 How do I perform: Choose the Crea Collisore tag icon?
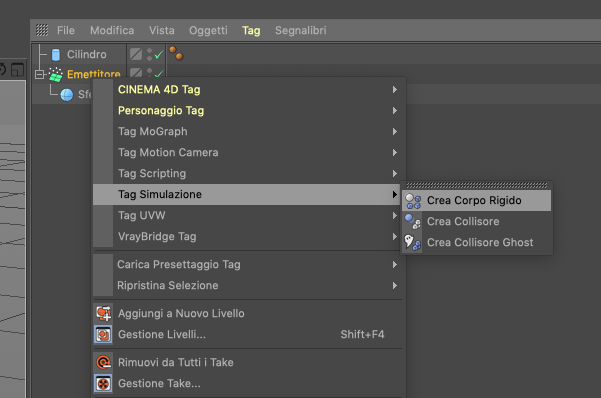(413, 222)
